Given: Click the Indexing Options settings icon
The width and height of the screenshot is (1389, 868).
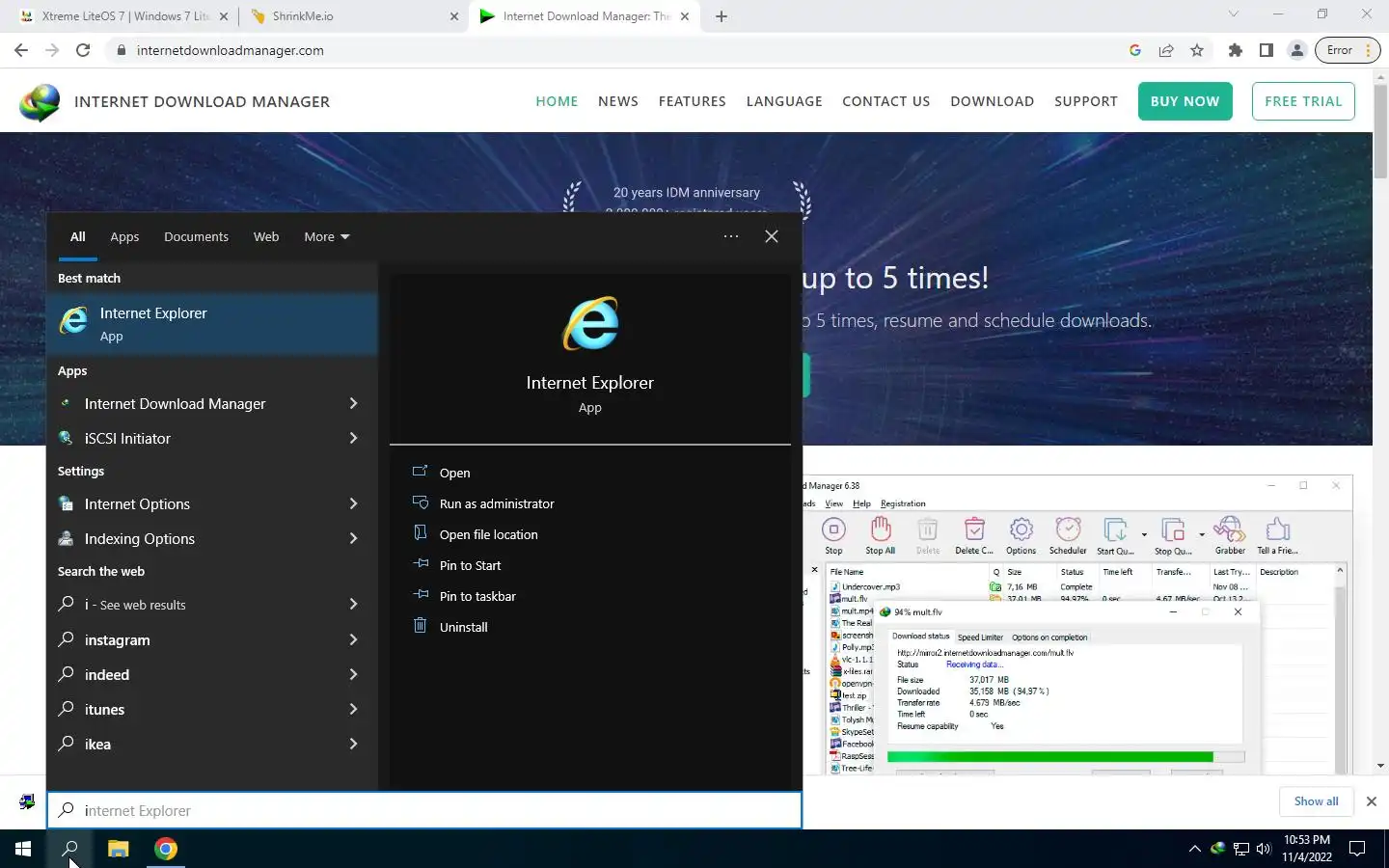Looking at the screenshot, I should click(x=66, y=538).
